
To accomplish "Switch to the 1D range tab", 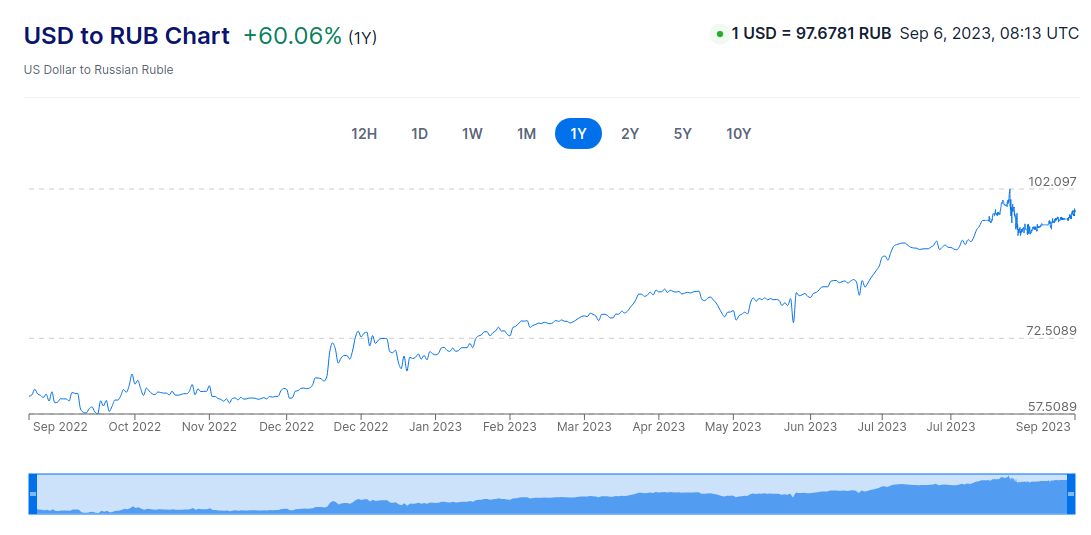I will click(x=419, y=134).
